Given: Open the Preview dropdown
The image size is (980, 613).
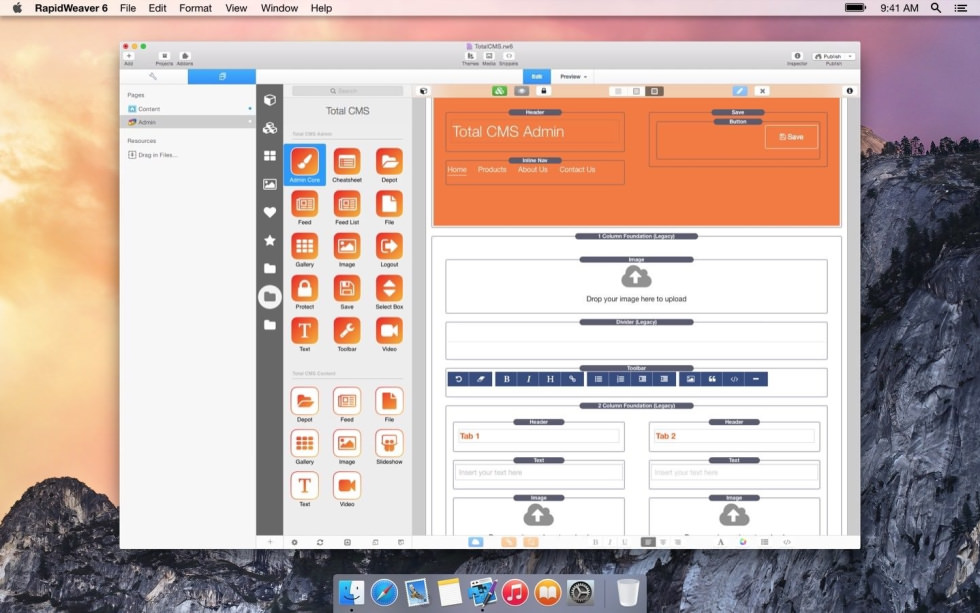Looking at the screenshot, I should point(573,77).
